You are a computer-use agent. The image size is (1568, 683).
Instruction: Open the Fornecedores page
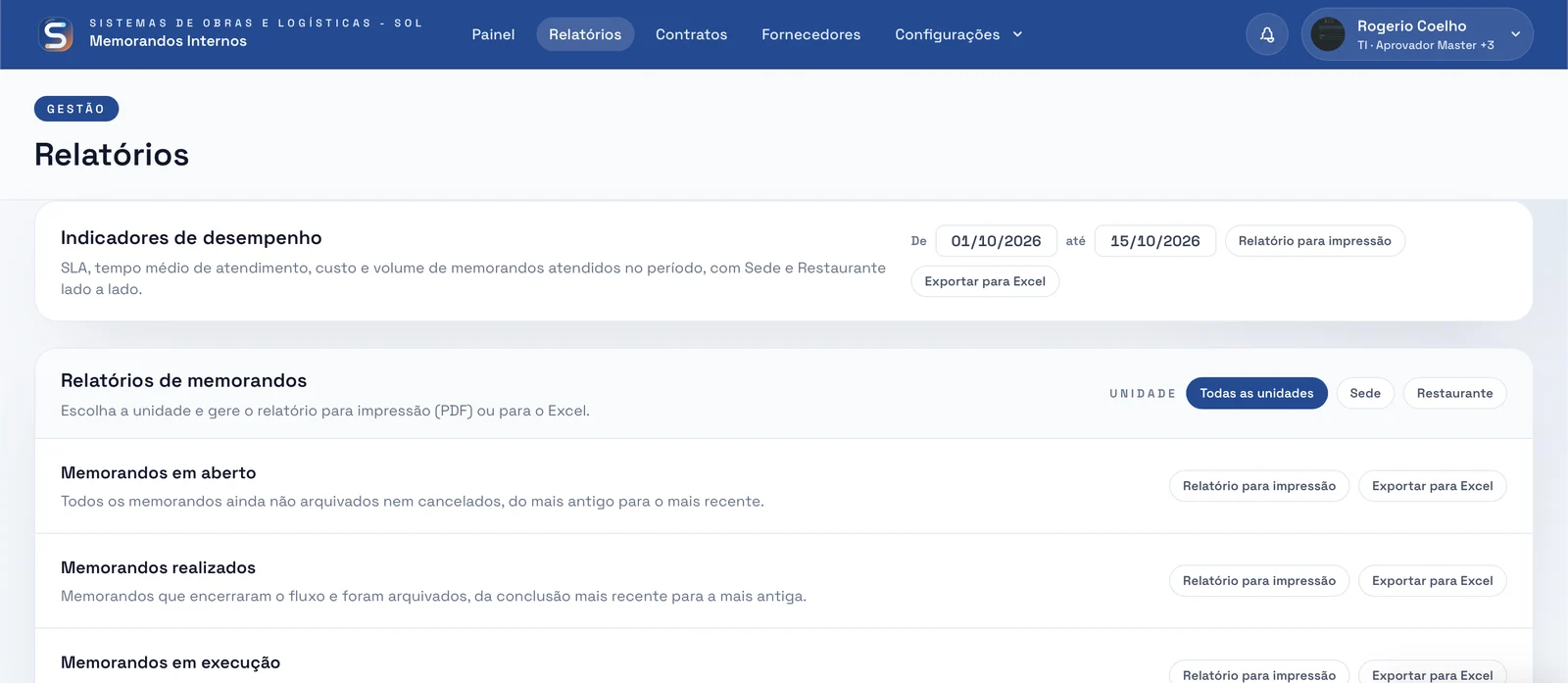[x=810, y=34]
